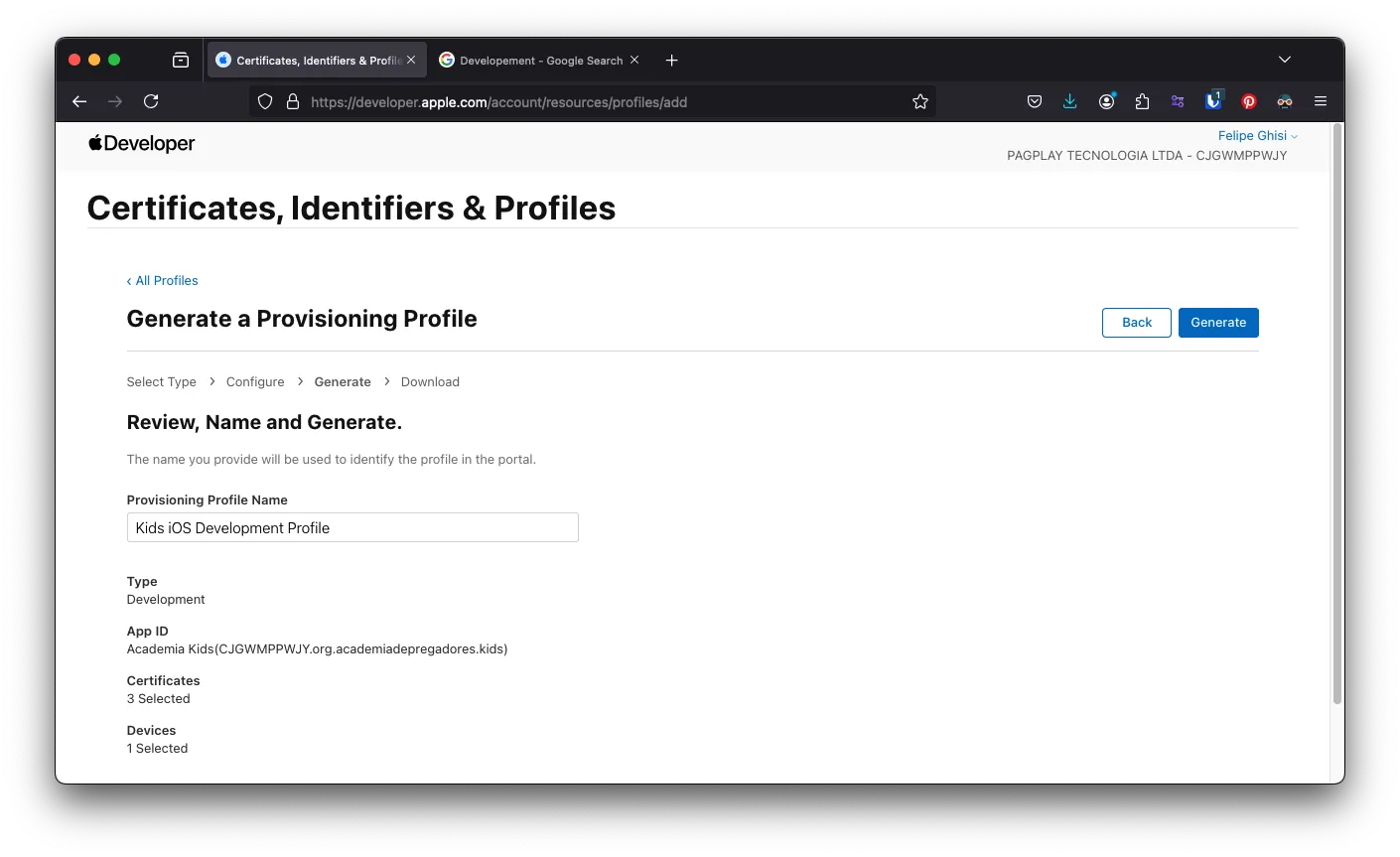This screenshot has width=1400, height=857.
Task: Click the Development type value
Action: (x=166, y=600)
